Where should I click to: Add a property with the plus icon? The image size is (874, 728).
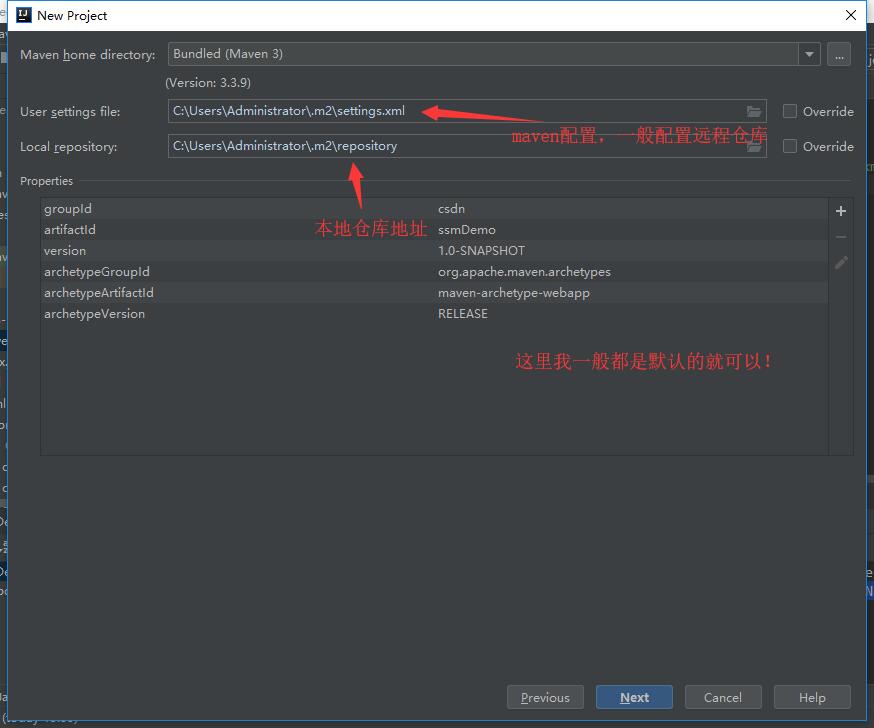[841, 211]
